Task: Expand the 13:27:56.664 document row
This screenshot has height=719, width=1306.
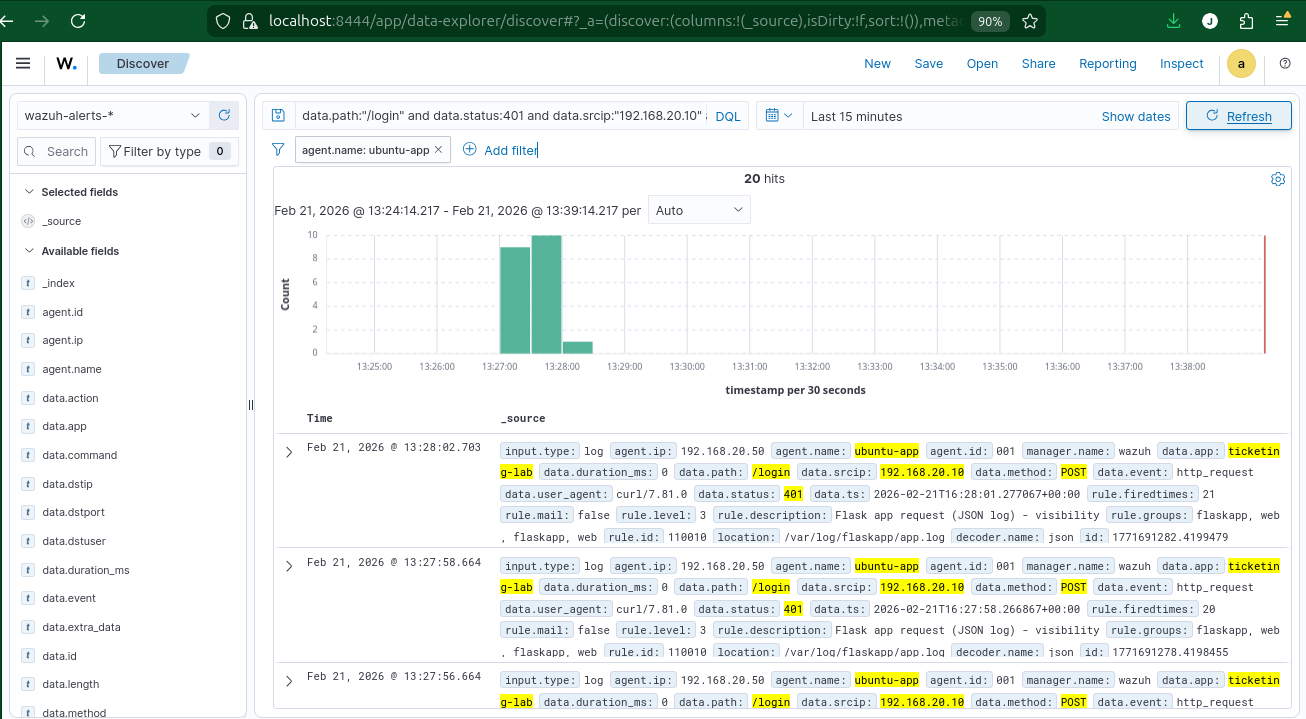Action: [x=289, y=680]
